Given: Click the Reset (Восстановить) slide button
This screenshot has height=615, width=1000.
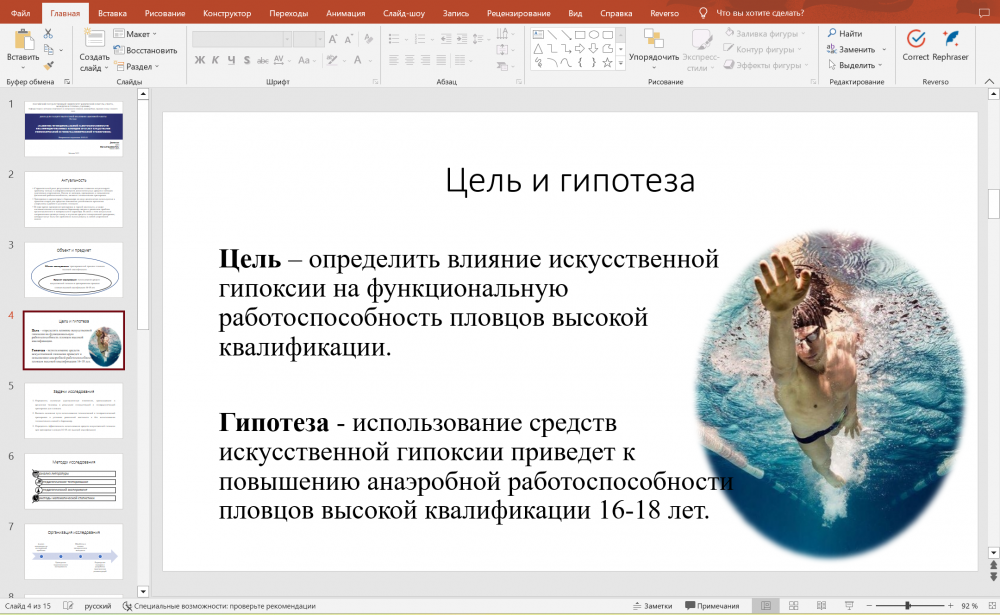Looking at the screenshot, I should [146, 50].
